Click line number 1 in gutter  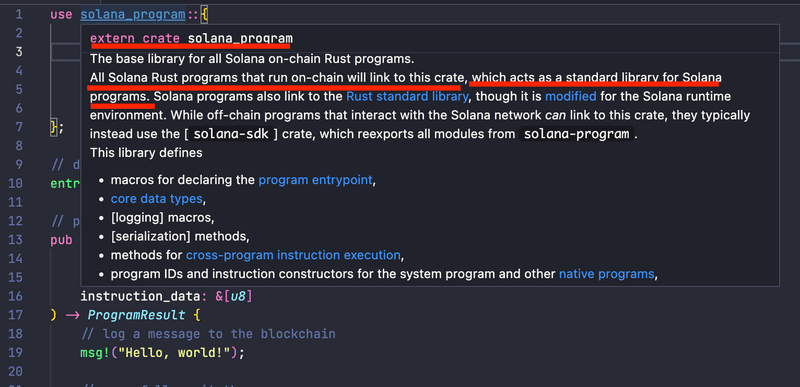tap(19, 15)
